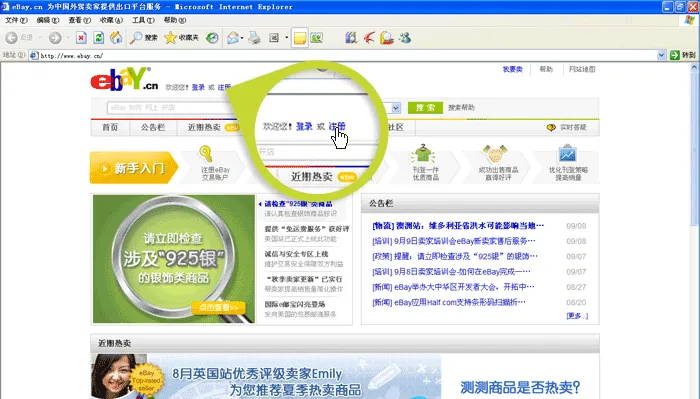Click the chart icon for listing strategy
Image resolution: width=700 pixels, height=399 pixels.
pyautogui.click(x=567, y=154)
